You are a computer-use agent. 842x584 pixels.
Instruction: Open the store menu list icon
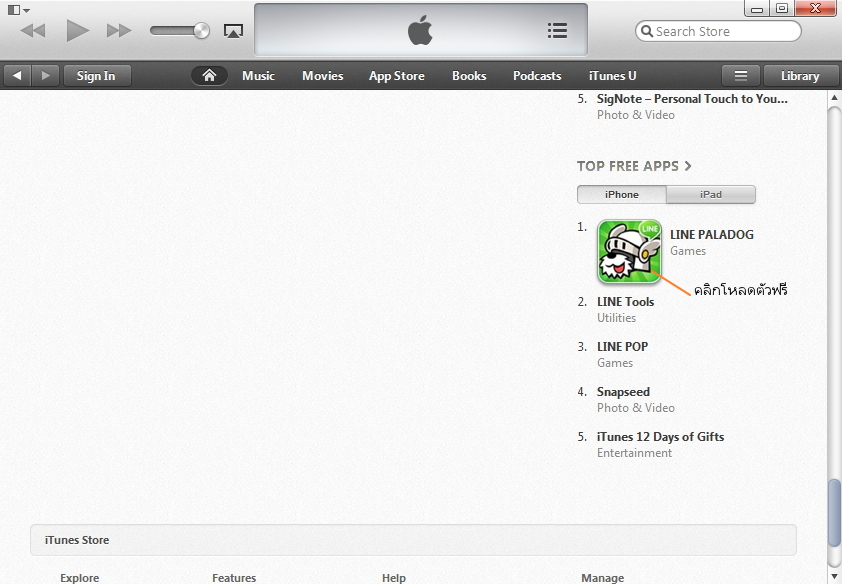click(x=741, y=76)
